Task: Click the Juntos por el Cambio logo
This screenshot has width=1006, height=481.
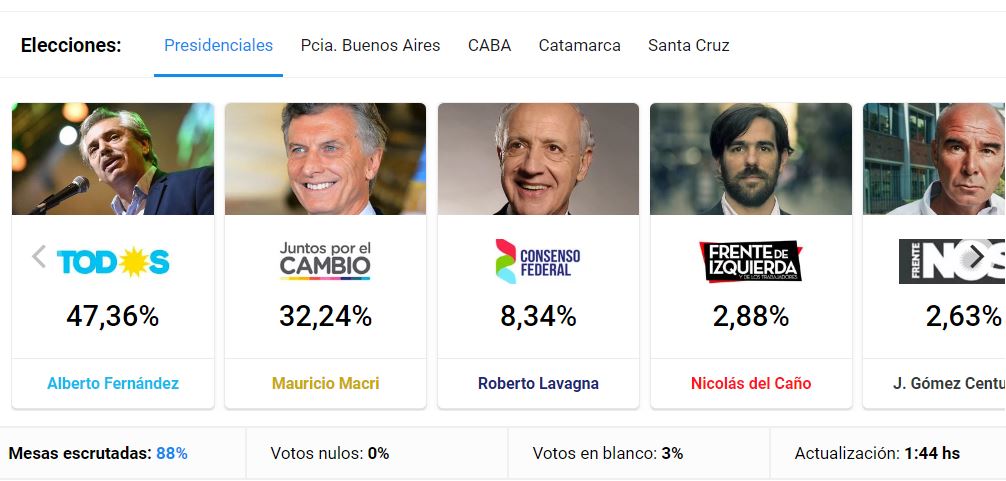Action: [x=325, y=260]
